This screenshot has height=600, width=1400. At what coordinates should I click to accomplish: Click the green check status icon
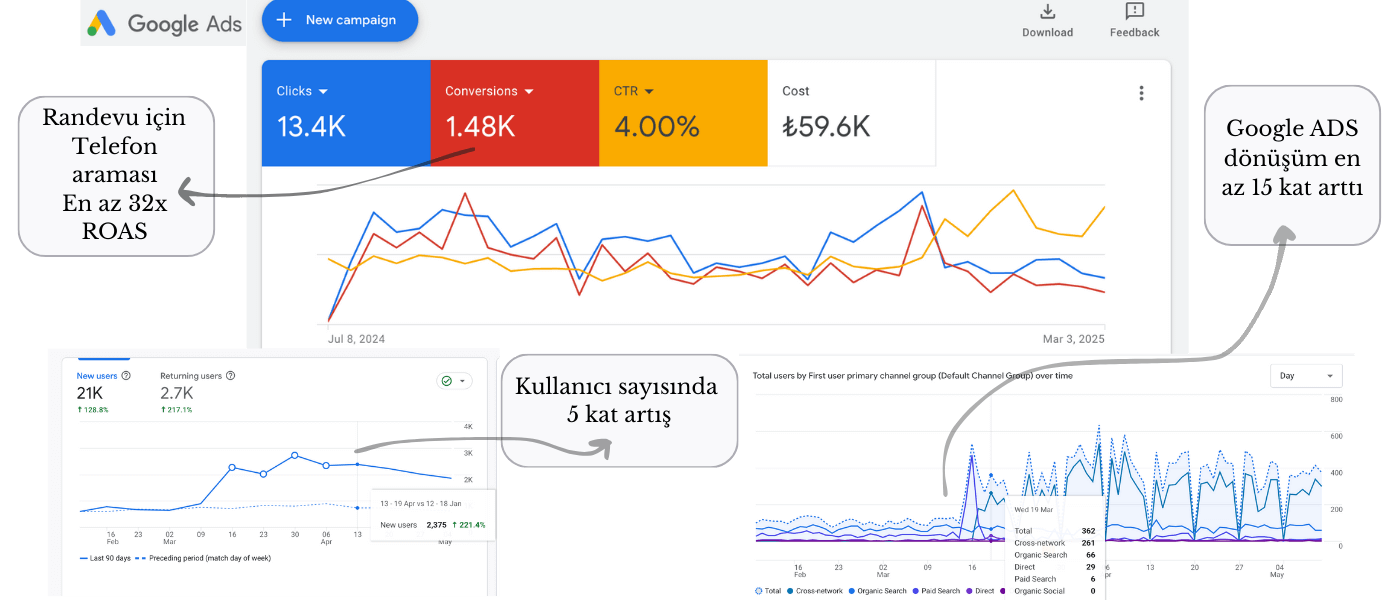click(447, 381)
